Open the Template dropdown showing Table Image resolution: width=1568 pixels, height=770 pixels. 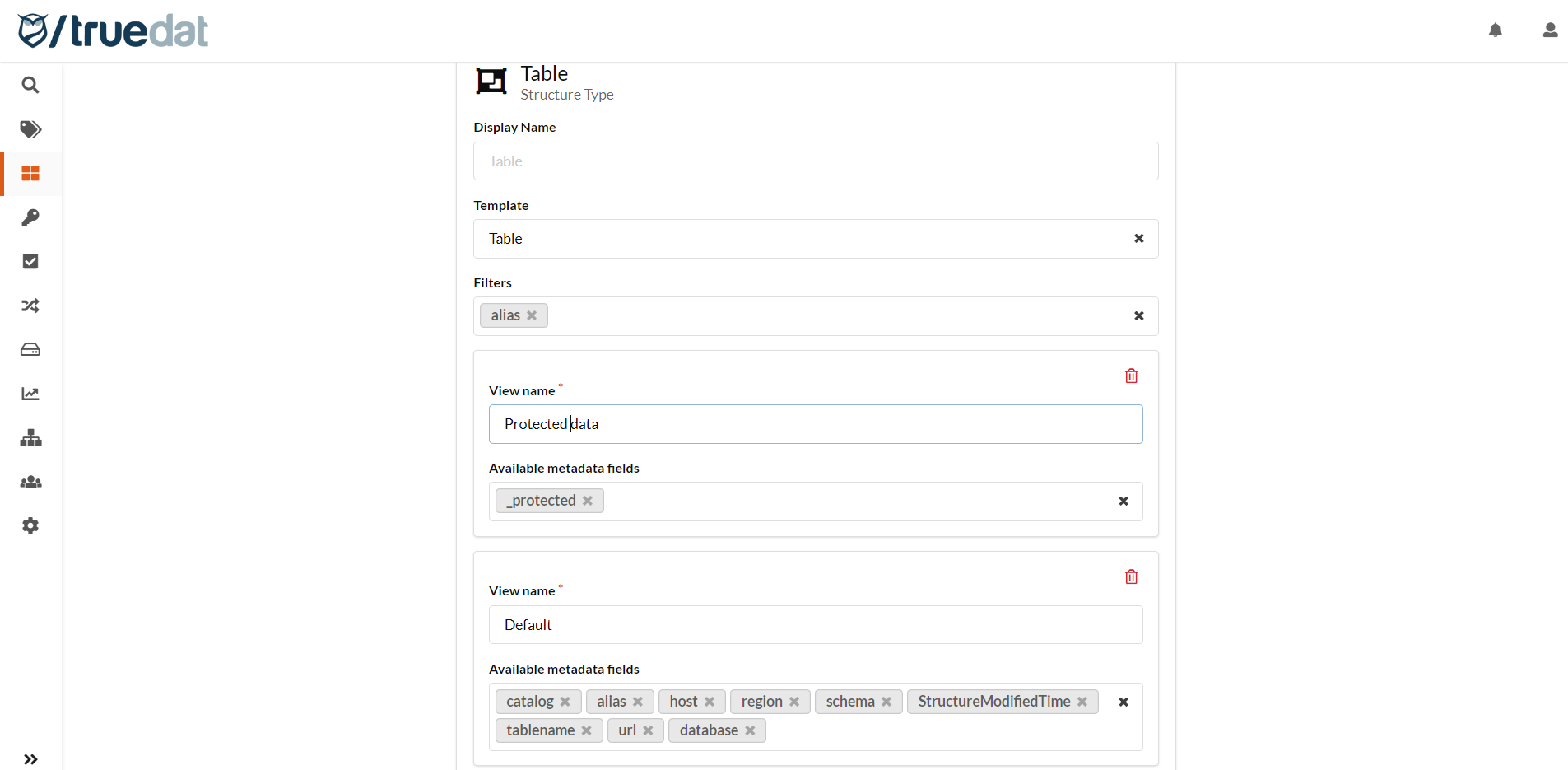click(x=815, y=239)
